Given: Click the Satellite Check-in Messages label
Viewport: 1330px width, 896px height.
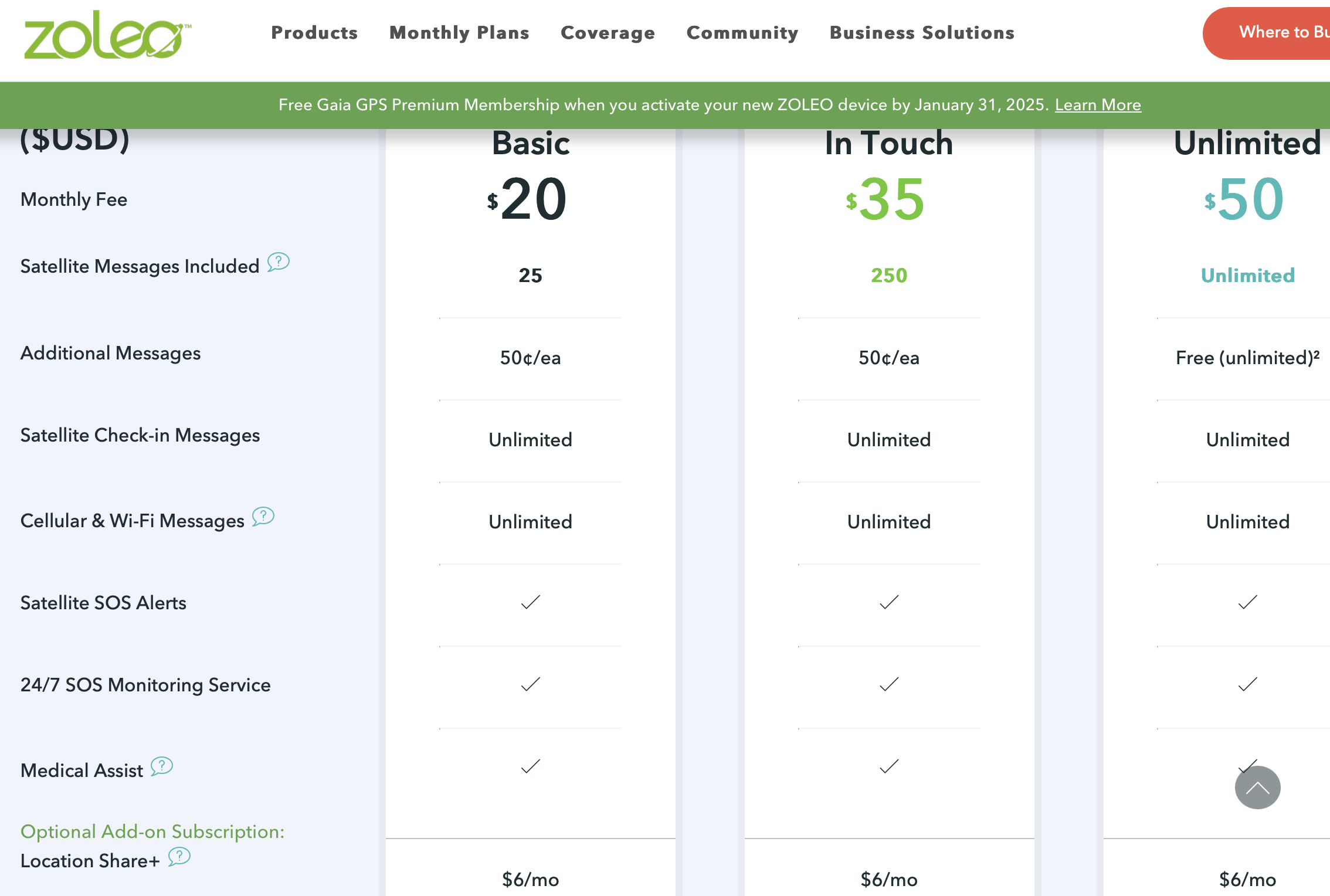Looking at the screenshot, I should tap(140, 436).
